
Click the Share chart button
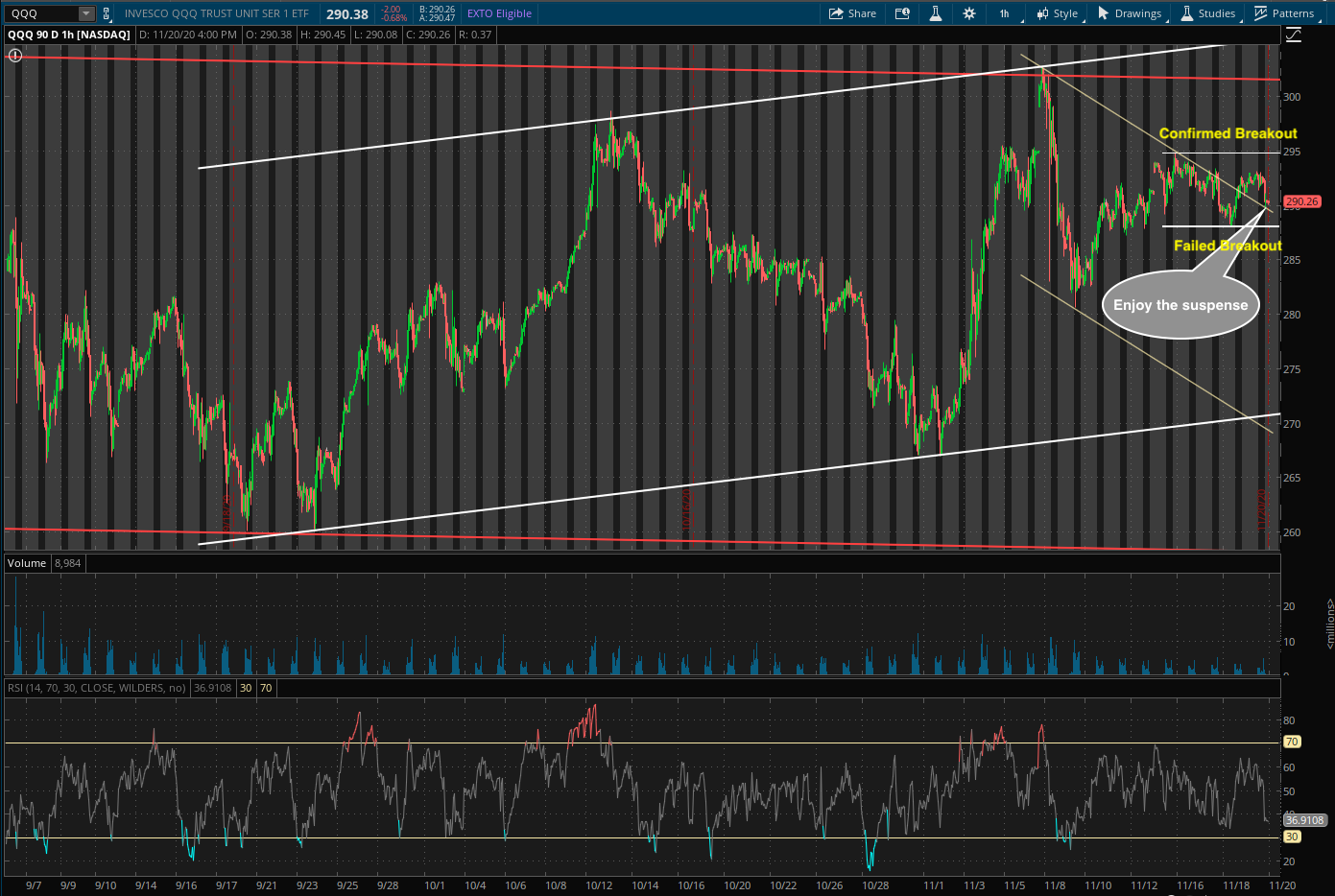click(852, 13)
